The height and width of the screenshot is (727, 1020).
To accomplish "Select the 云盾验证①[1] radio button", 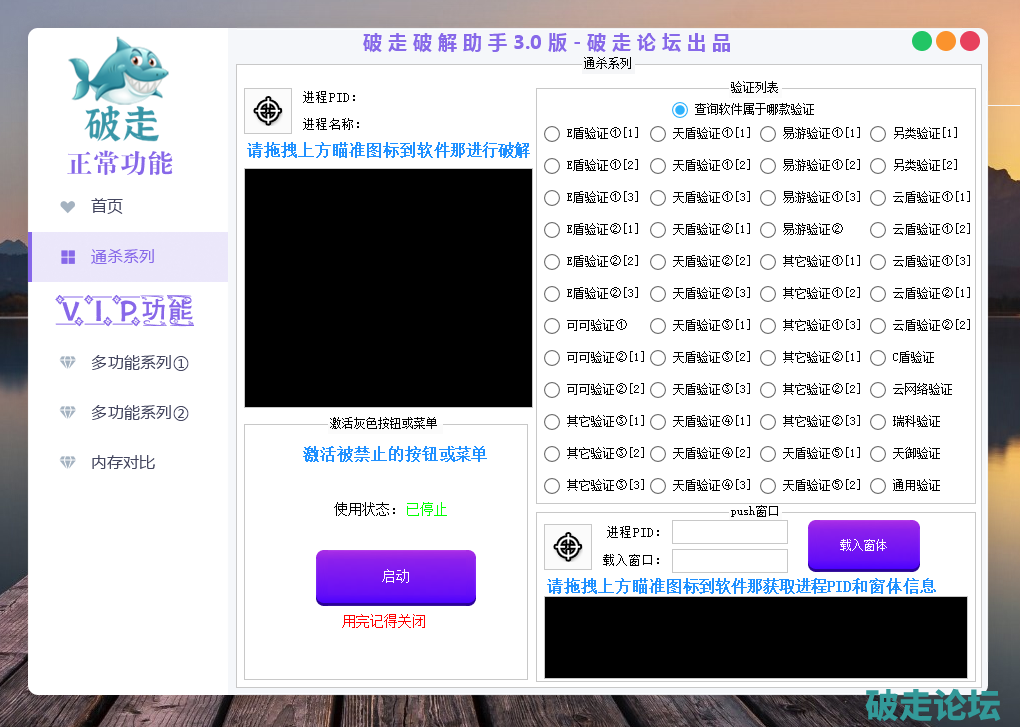I will [x=877, y=197].
